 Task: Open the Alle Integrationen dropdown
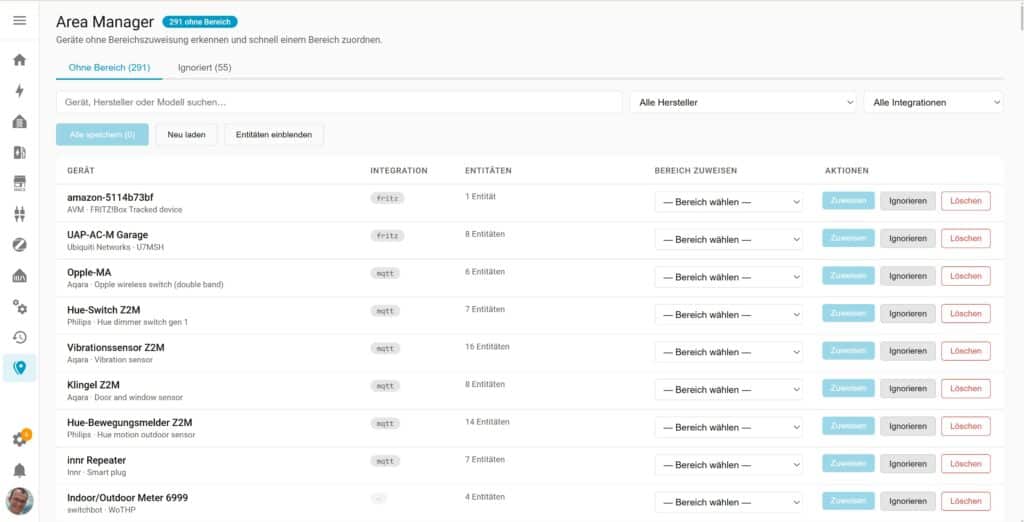click(x=933, y=103)
